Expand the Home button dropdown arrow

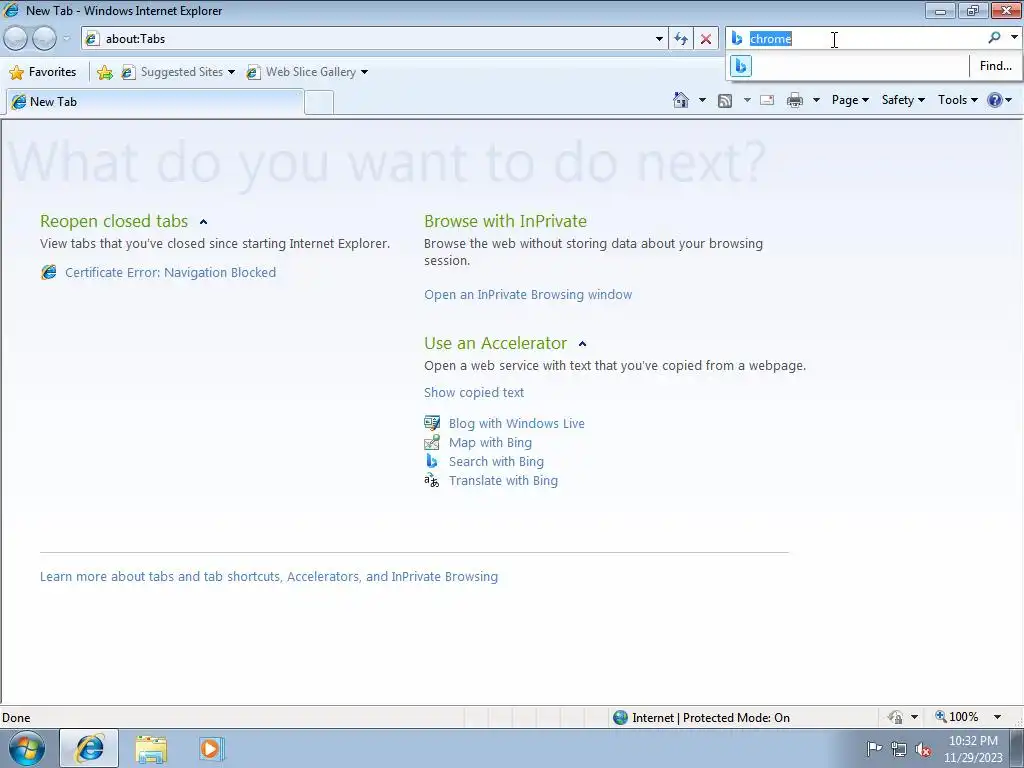(702, 100)
